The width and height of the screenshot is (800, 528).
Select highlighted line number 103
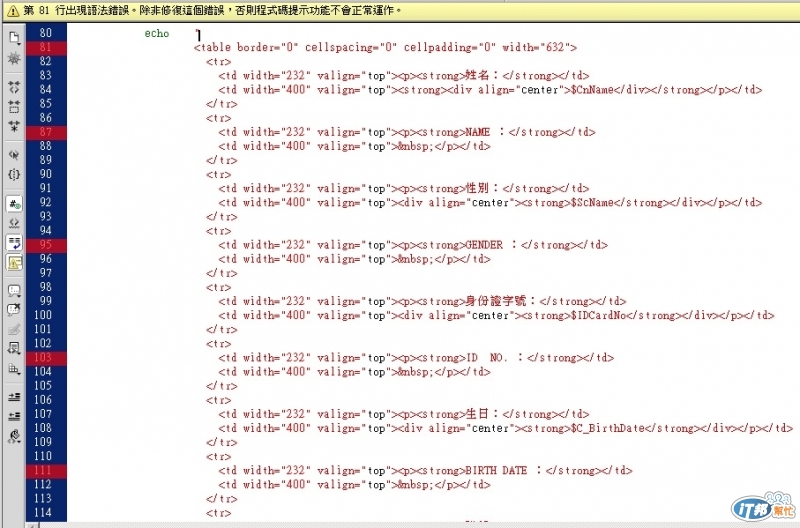pos(43,358)
